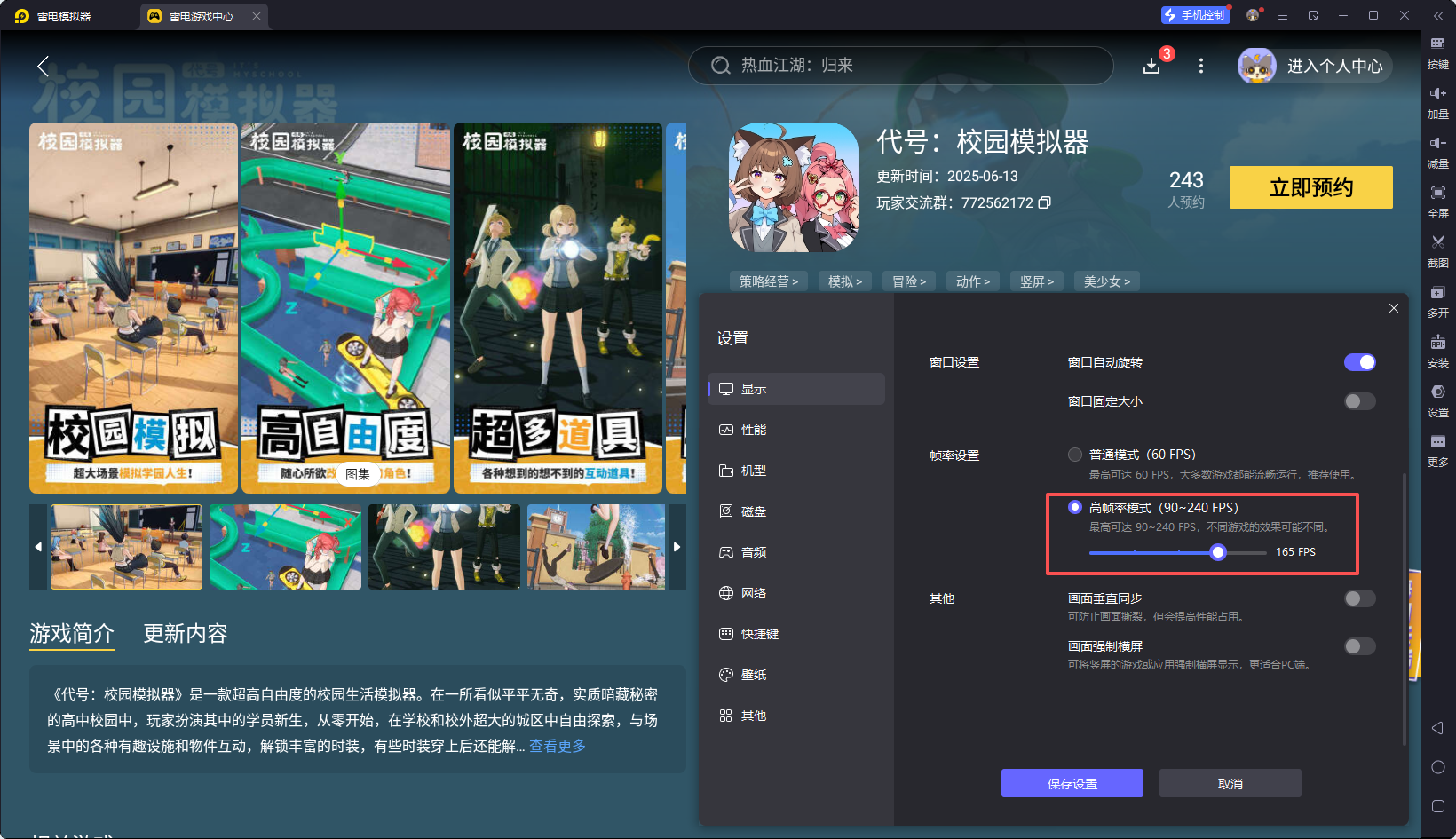Open the 其他 settings section in sidebar

[796, 716]
